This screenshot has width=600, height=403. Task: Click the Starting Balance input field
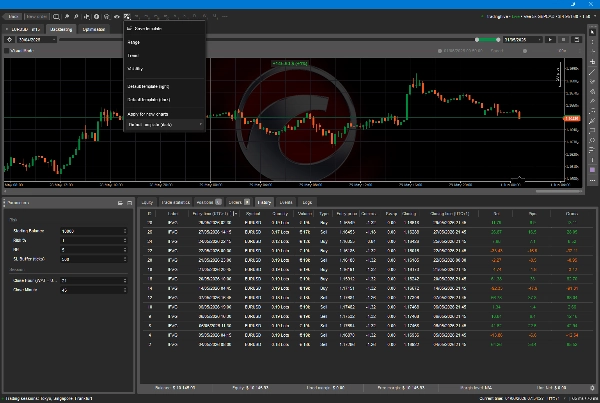click(93, 231)
